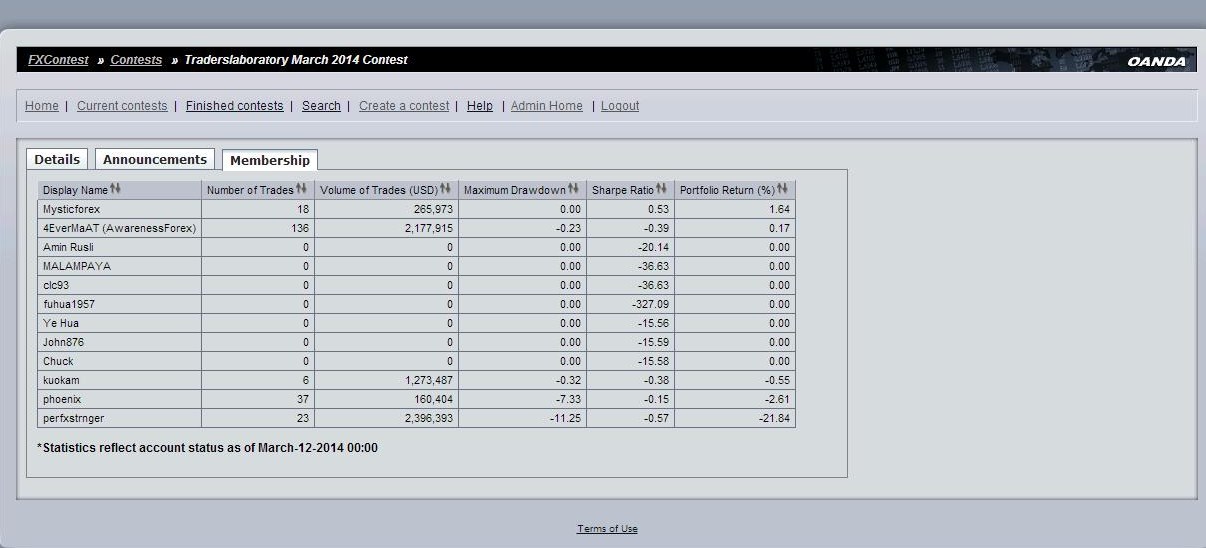Click trades count 37
Viewport: 1206px width, 548px height.
point(304,399)
